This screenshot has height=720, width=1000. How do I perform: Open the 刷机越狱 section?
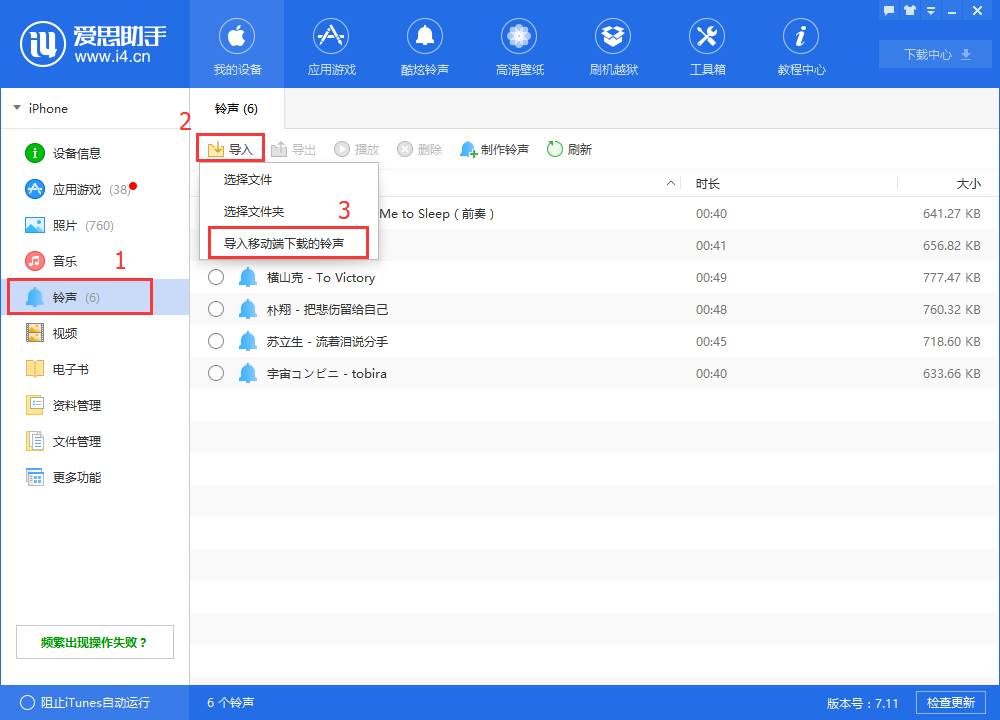point(612,45)
